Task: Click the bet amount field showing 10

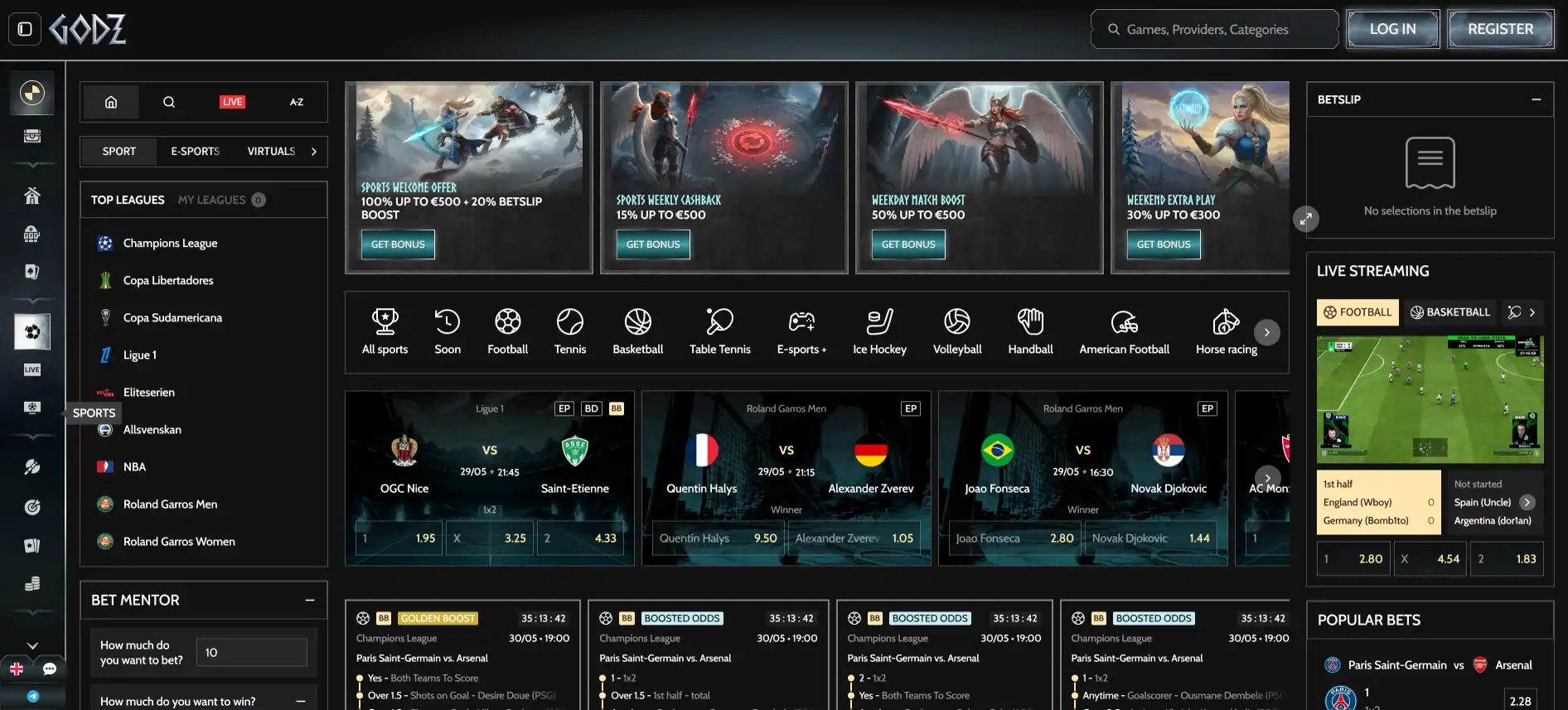Action: (x=252, y=653)
